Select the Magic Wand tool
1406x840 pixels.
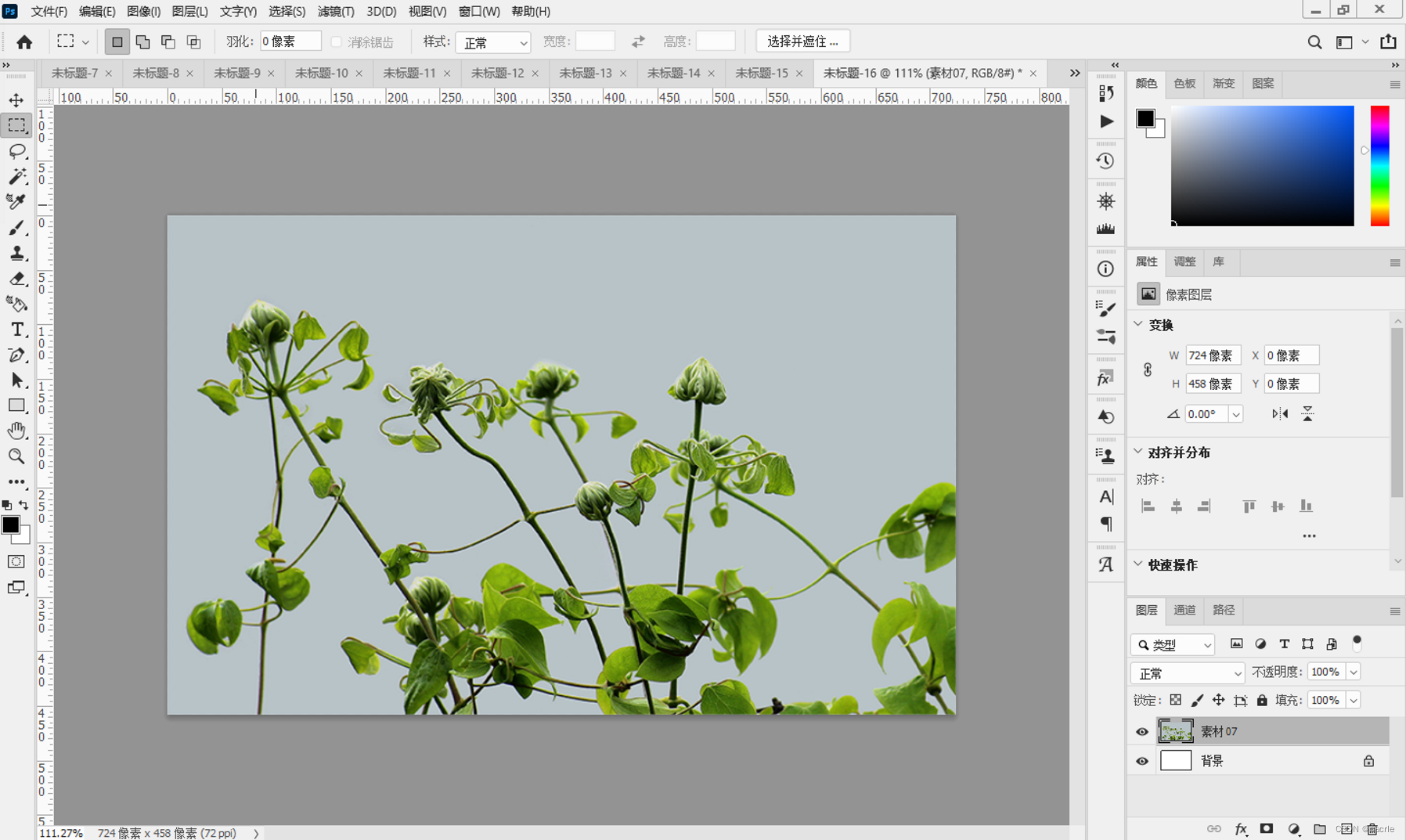tap(16, 176)
